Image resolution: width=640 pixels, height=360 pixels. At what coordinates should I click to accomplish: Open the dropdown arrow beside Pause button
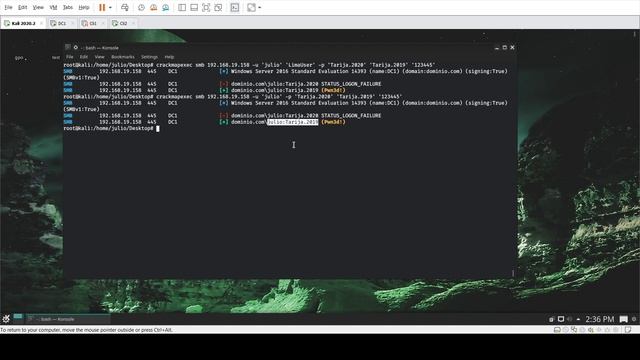(x=110, y=7)
